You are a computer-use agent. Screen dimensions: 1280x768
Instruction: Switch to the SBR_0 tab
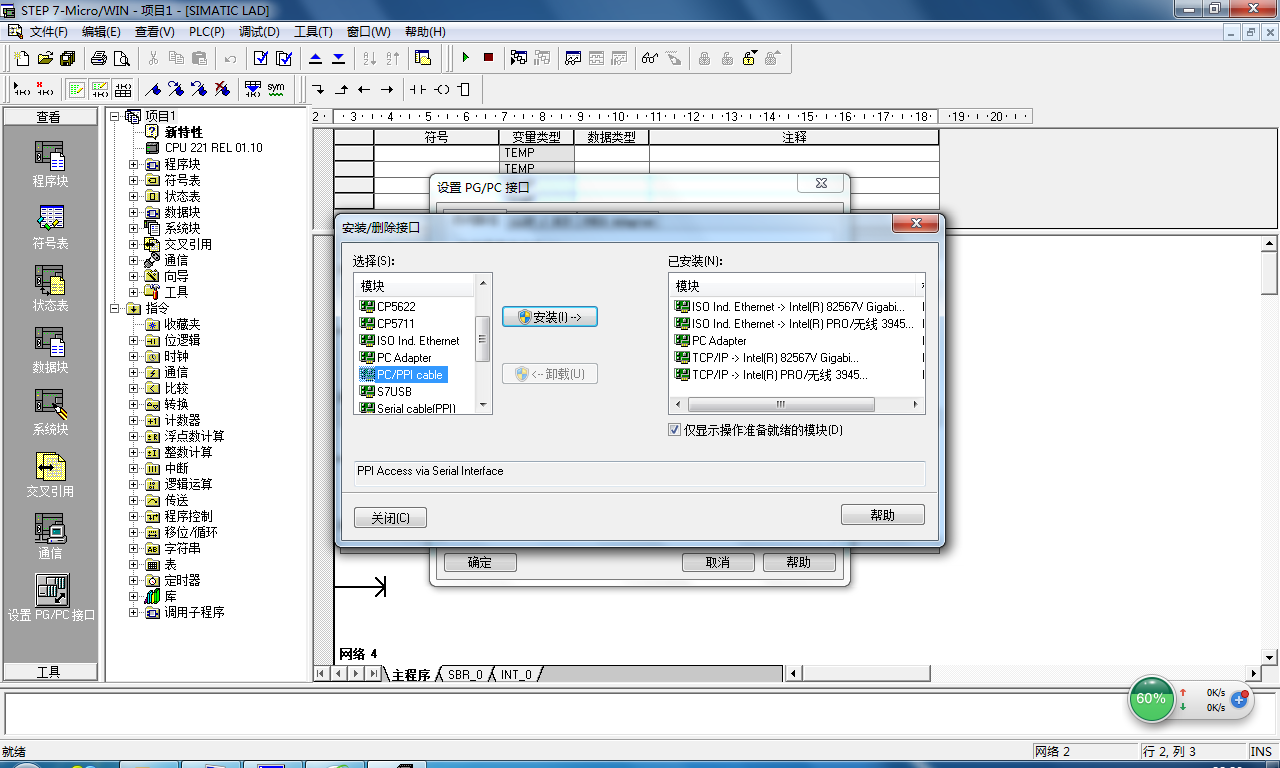click(x=465, y=675)
